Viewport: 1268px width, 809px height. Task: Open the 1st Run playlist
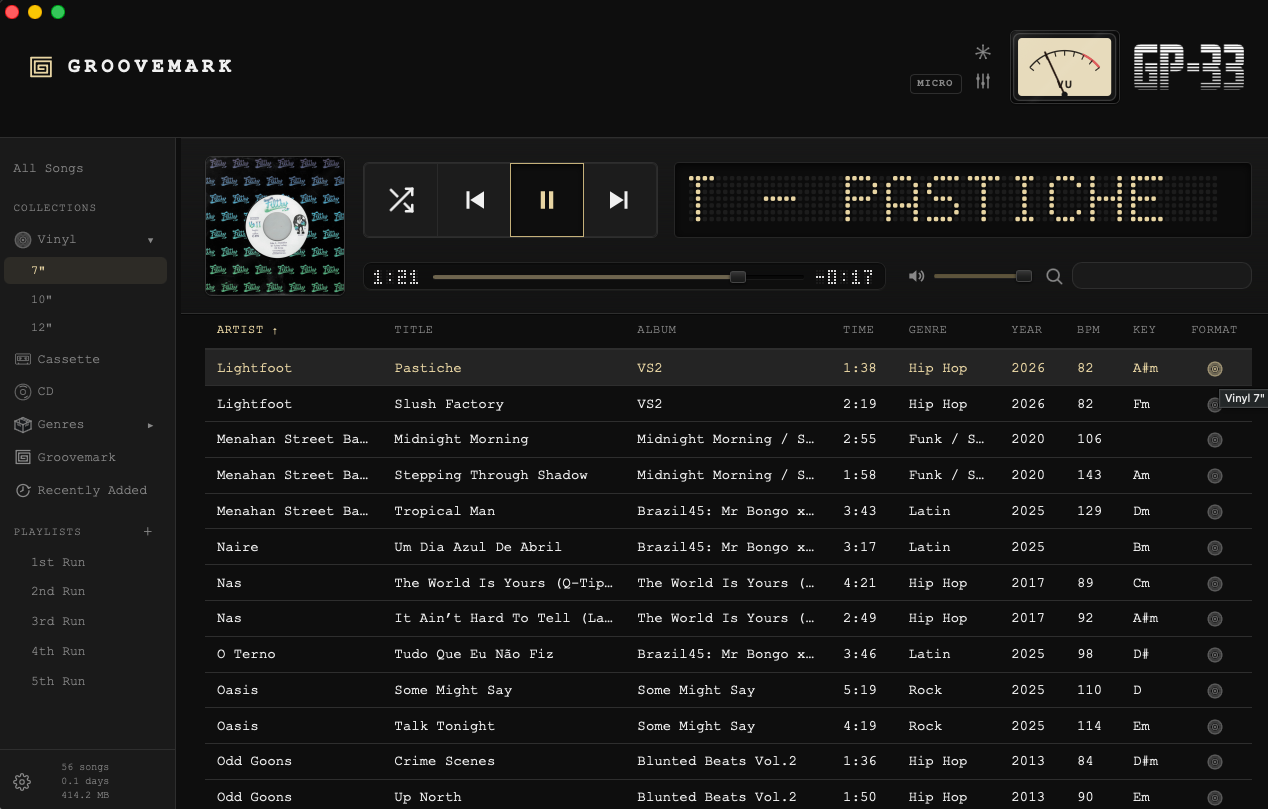tap(58, 562)
